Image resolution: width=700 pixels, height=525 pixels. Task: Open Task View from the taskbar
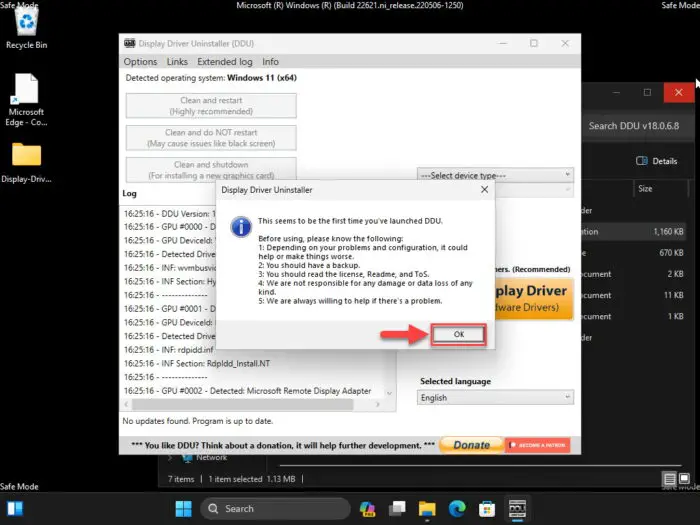397,508
